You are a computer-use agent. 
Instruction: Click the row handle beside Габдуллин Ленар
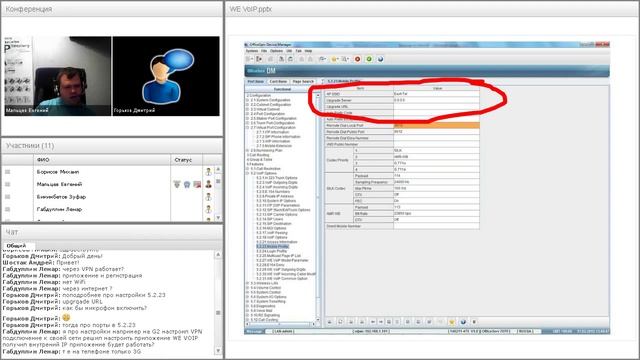click(7, 209)
